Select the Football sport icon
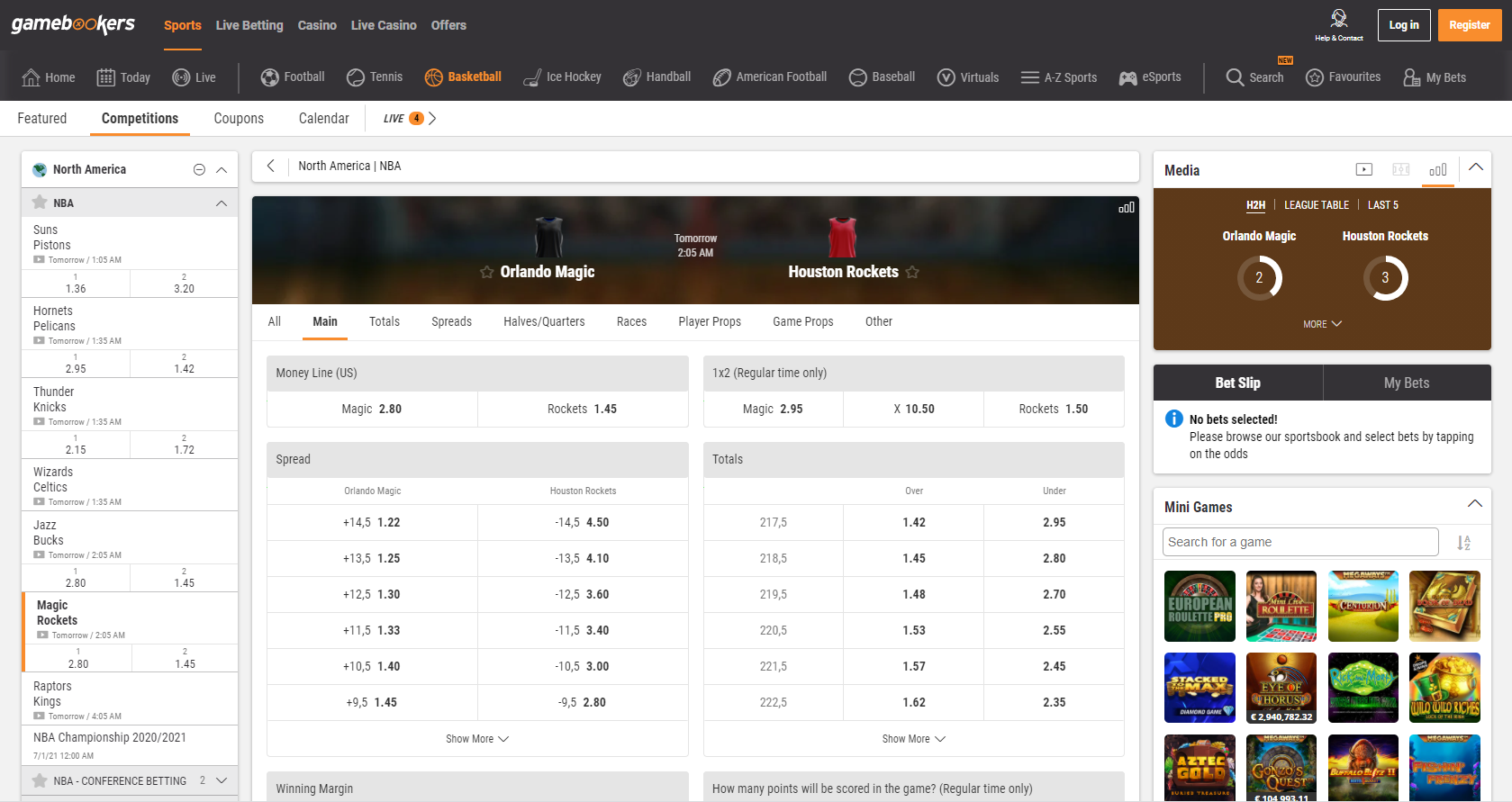1512x802 pixels. [270, 77]
